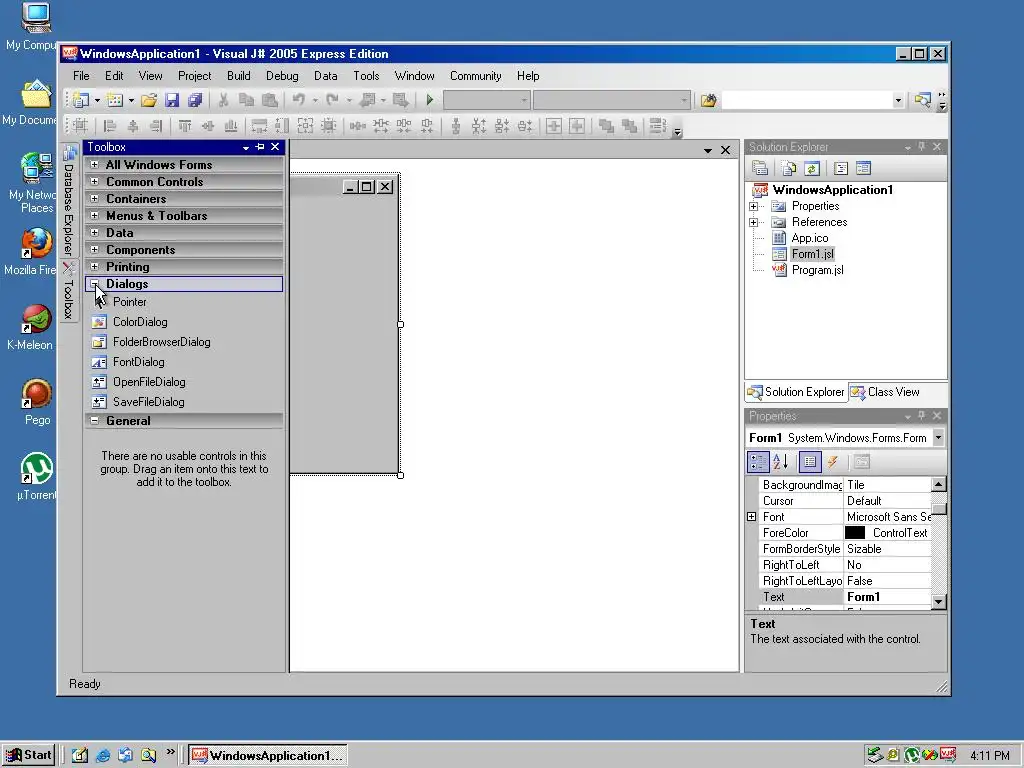Open the Database Explorer side tab
The image size is (1024, 768).
click(x=69, y=200)
